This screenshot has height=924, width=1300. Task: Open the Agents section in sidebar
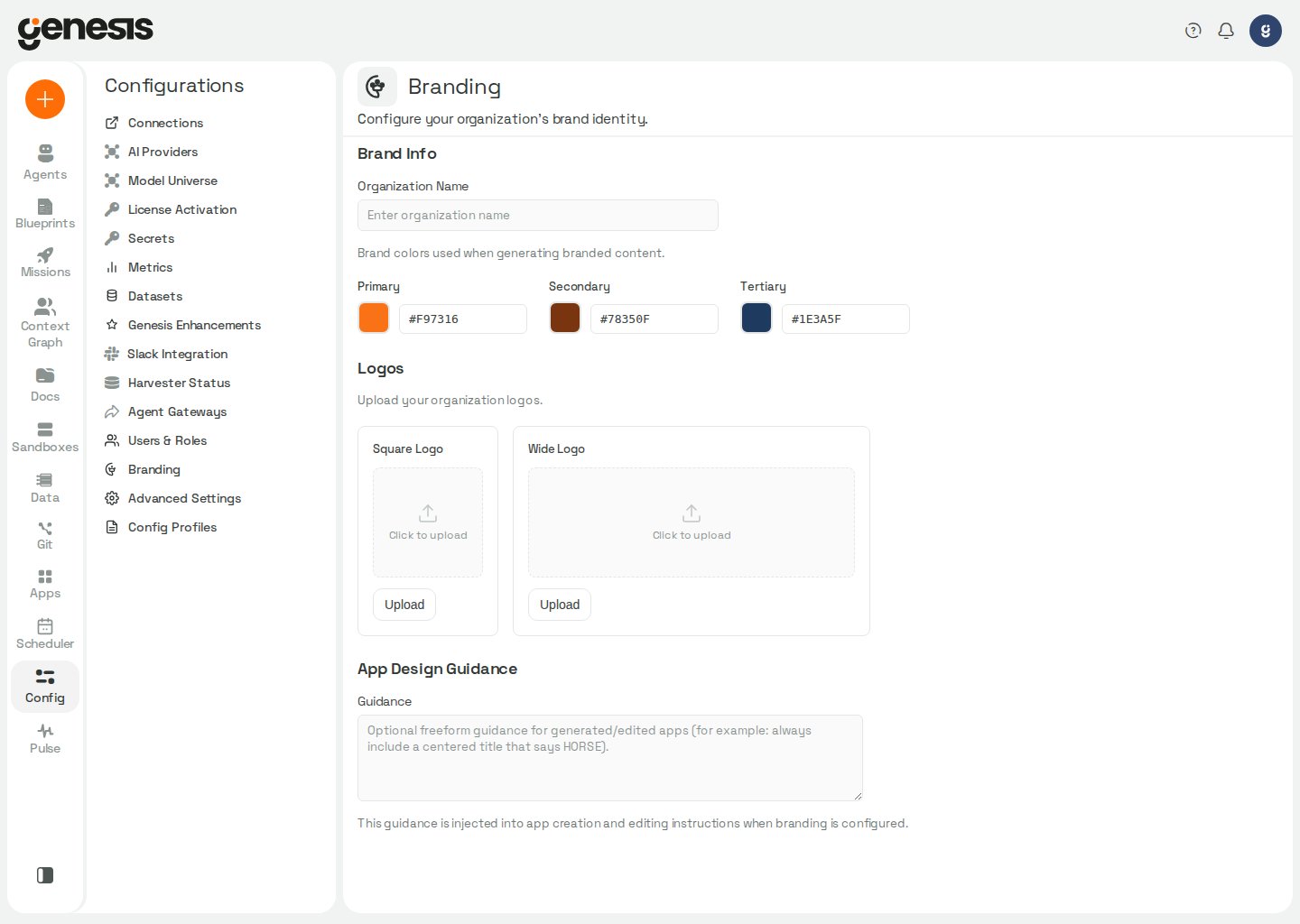tap(45, 162)
